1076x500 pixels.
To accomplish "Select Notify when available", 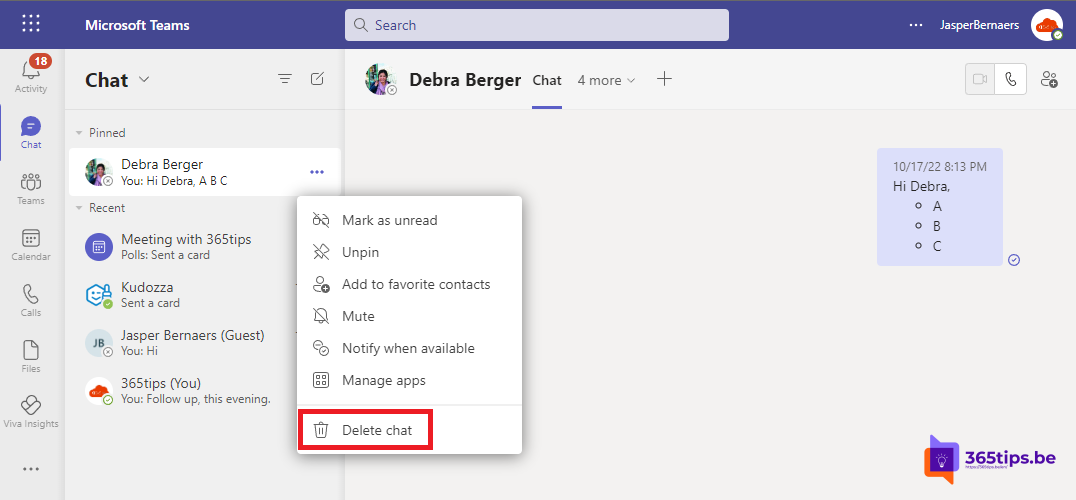I will [410, 348].
